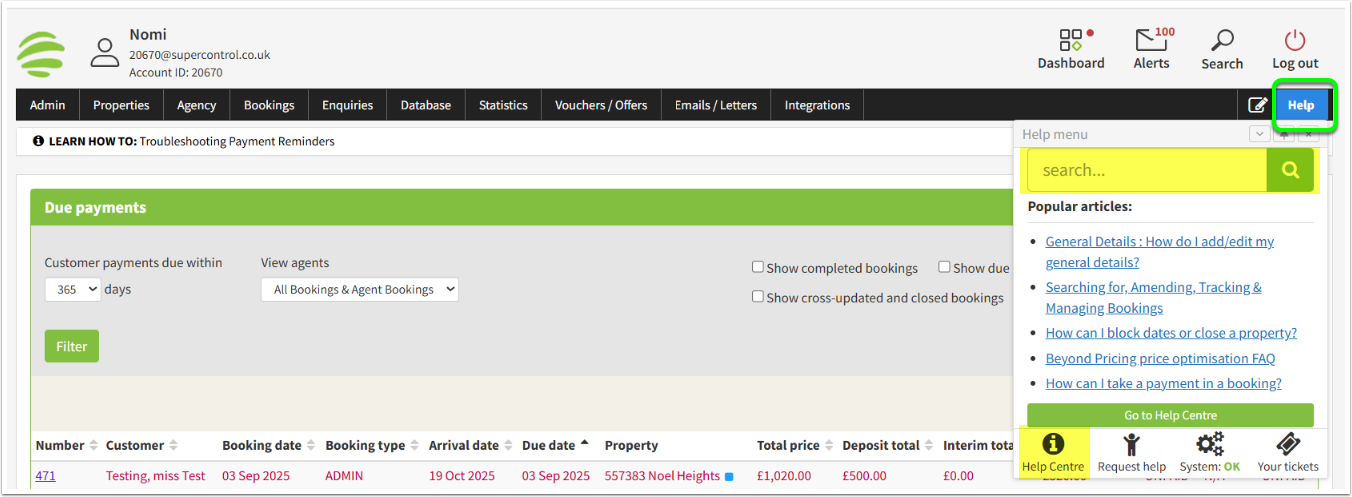Image resolution: width=1352 pixels, height=497 pixels.
Task: Open the 365 days dropdown
Action: coord(73,289)
